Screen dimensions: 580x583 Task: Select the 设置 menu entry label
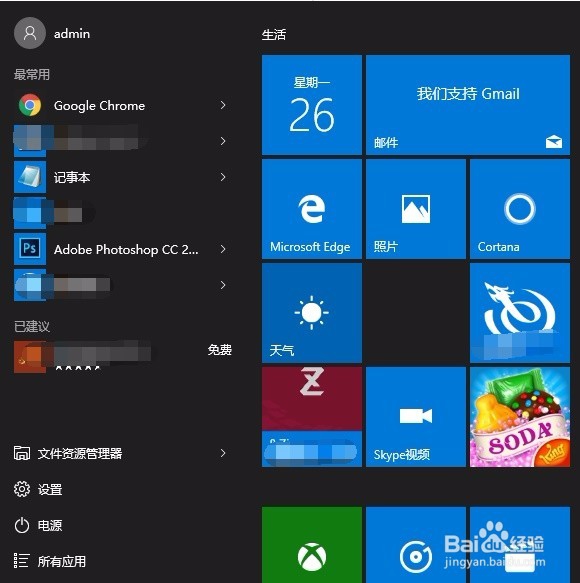50,489
